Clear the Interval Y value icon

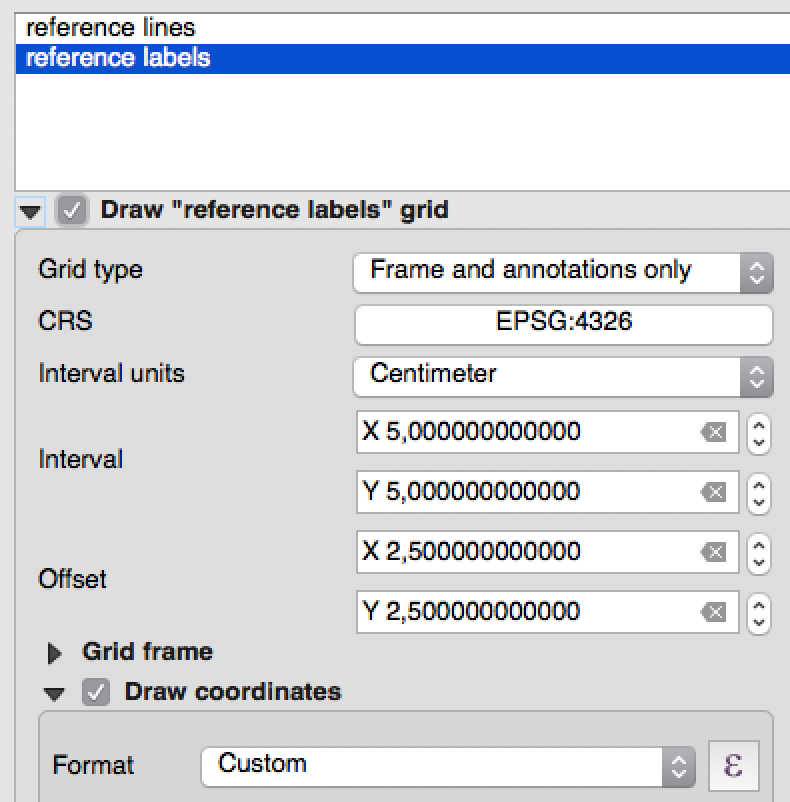[x=712, y=492]
